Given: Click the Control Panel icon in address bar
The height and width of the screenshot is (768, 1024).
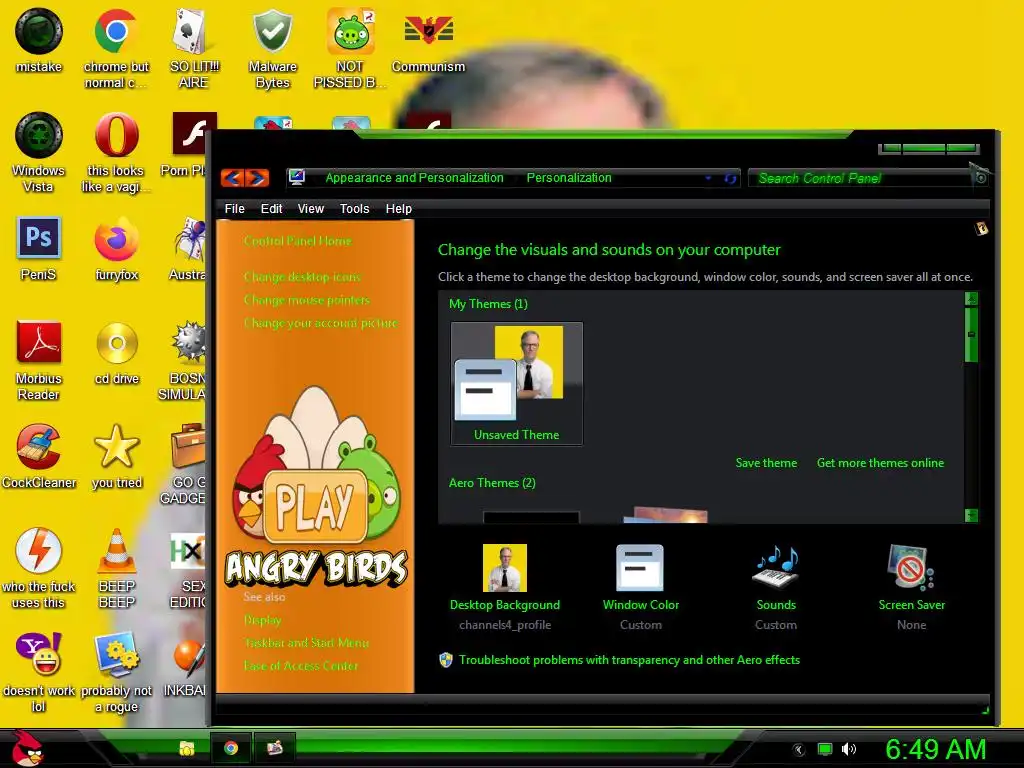Looking at the screenshot, I should click(x=296, y=177).
